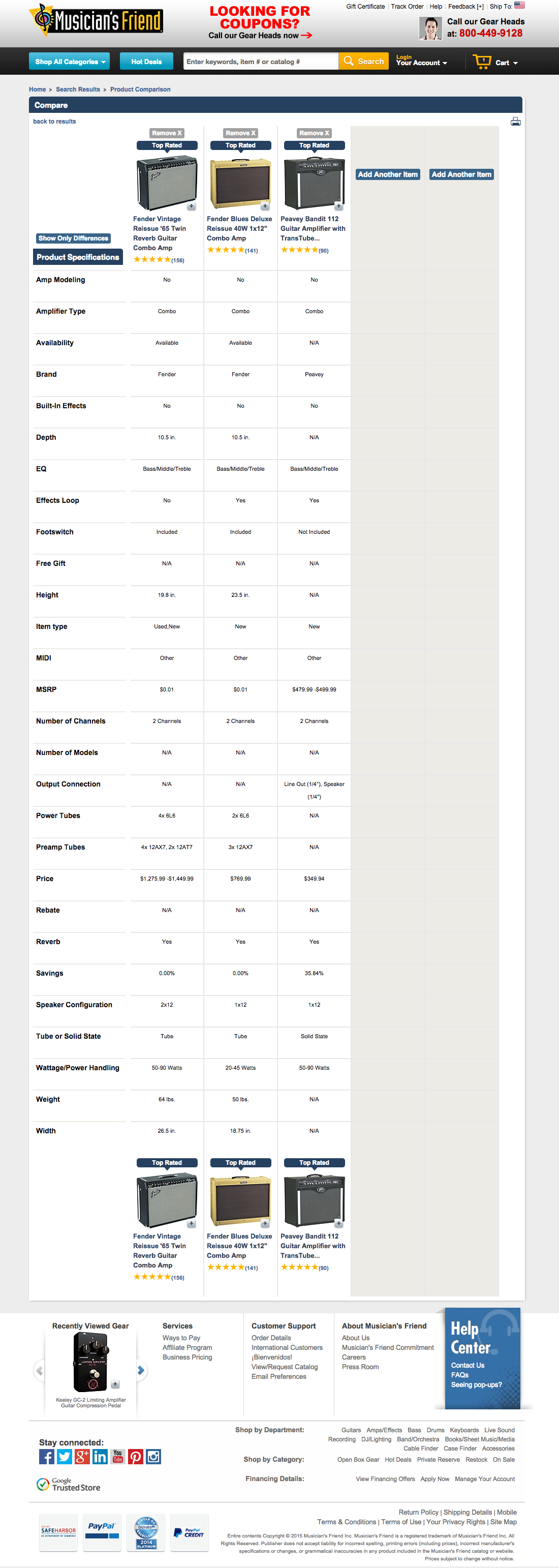The image size is (559, 1568).
Task: Open the Instagram social icon
Action: 153,1457
